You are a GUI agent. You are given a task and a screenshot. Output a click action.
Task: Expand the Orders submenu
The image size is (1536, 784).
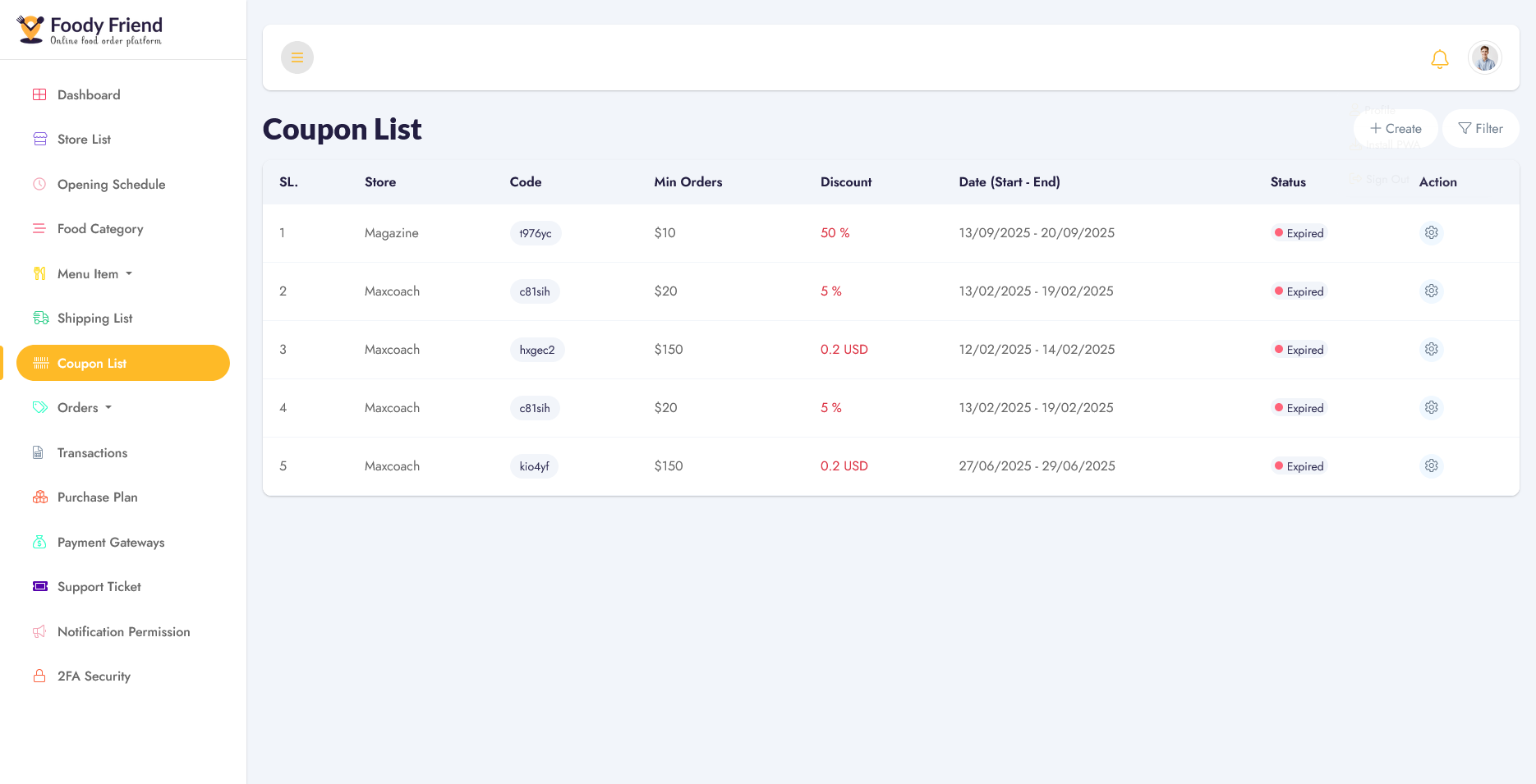(123, 407)
